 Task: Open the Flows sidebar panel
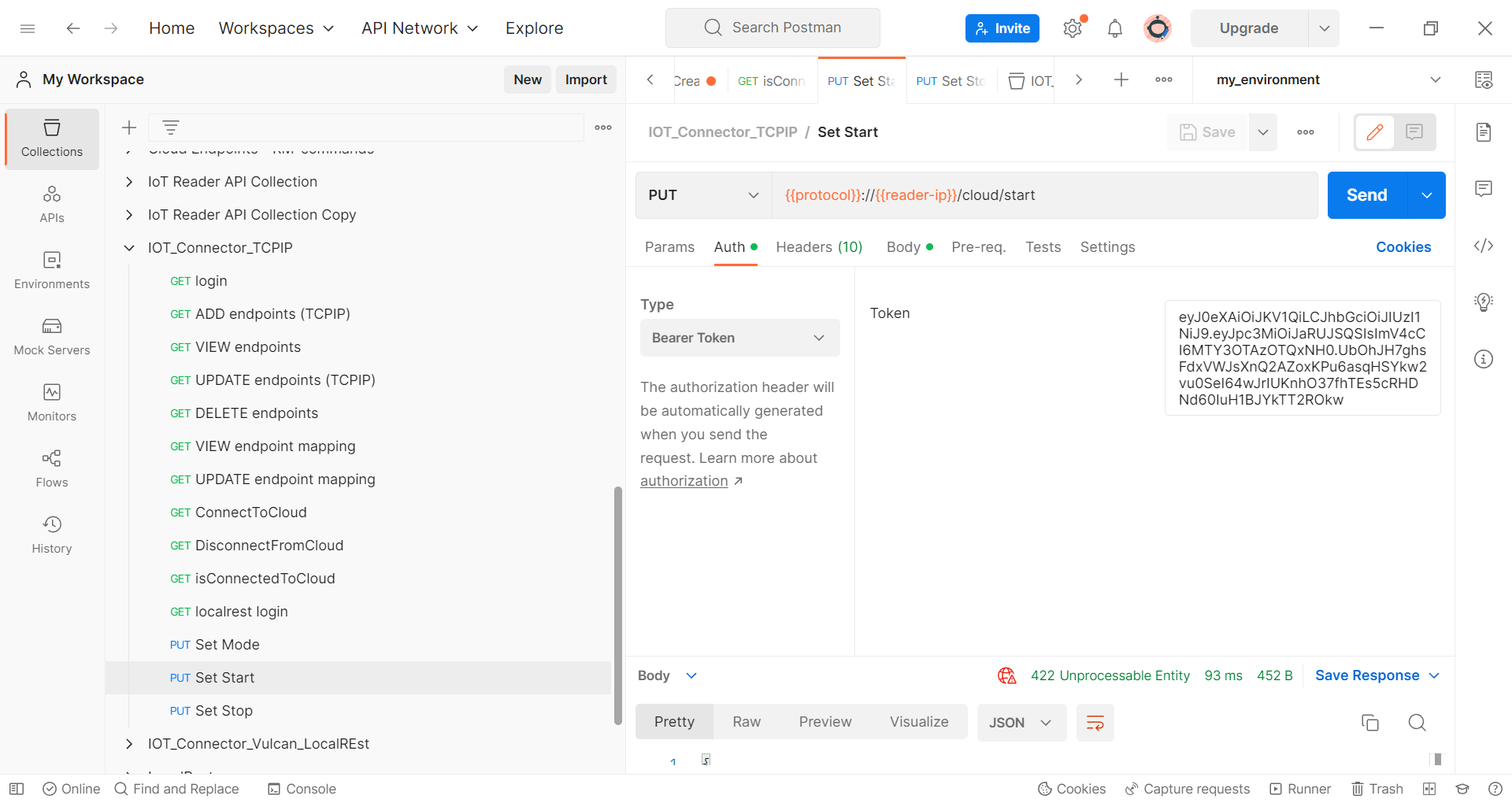point(52,469)
